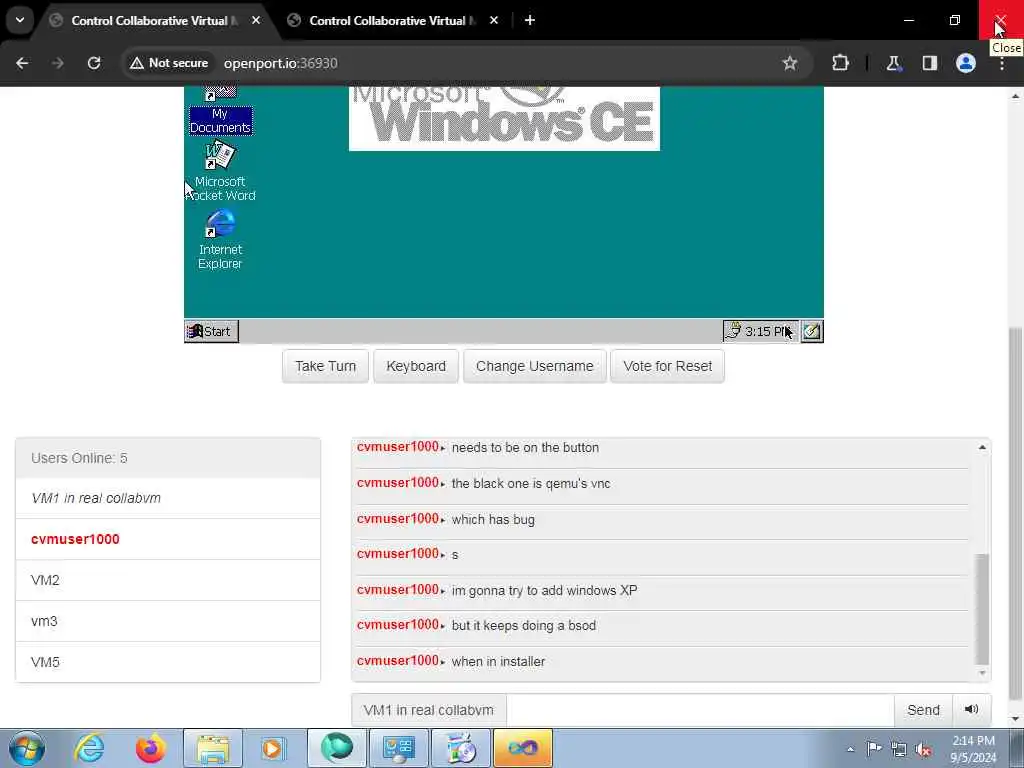Select user vm3 in users list

(168, 621)
